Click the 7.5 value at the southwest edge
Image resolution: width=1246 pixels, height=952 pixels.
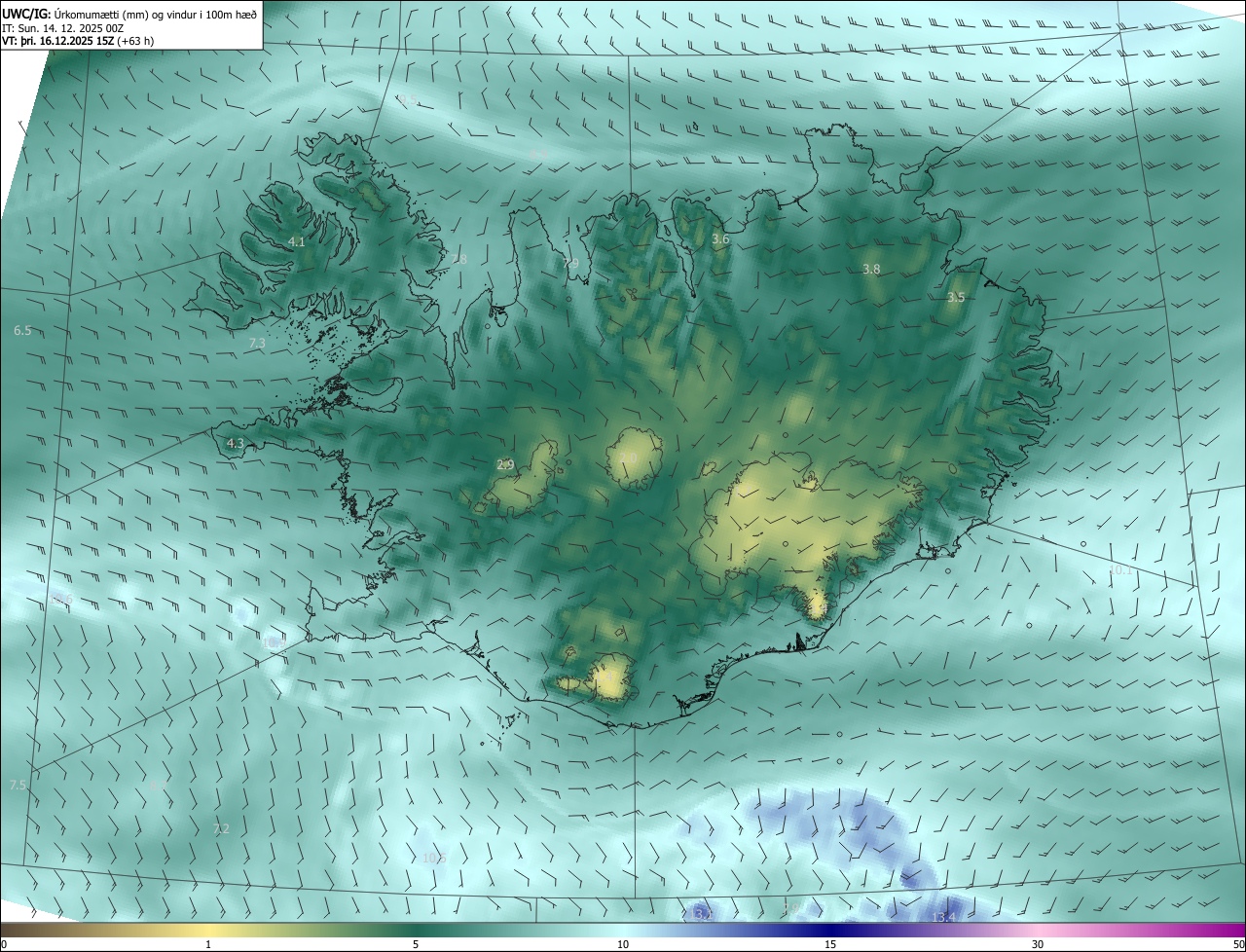point(18,786)
